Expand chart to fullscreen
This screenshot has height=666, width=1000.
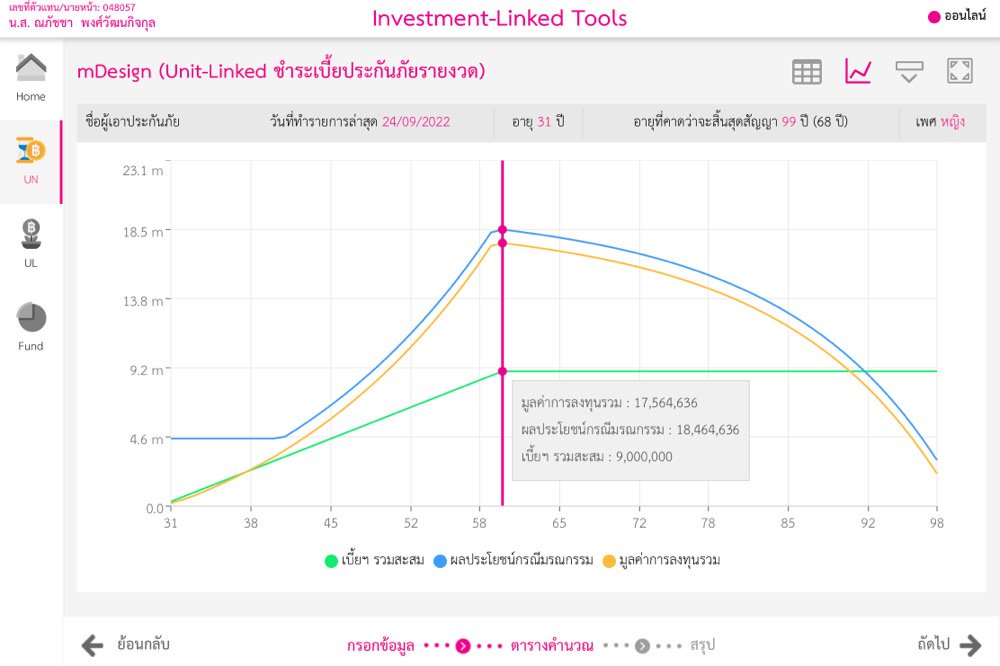tap(960, 71)
